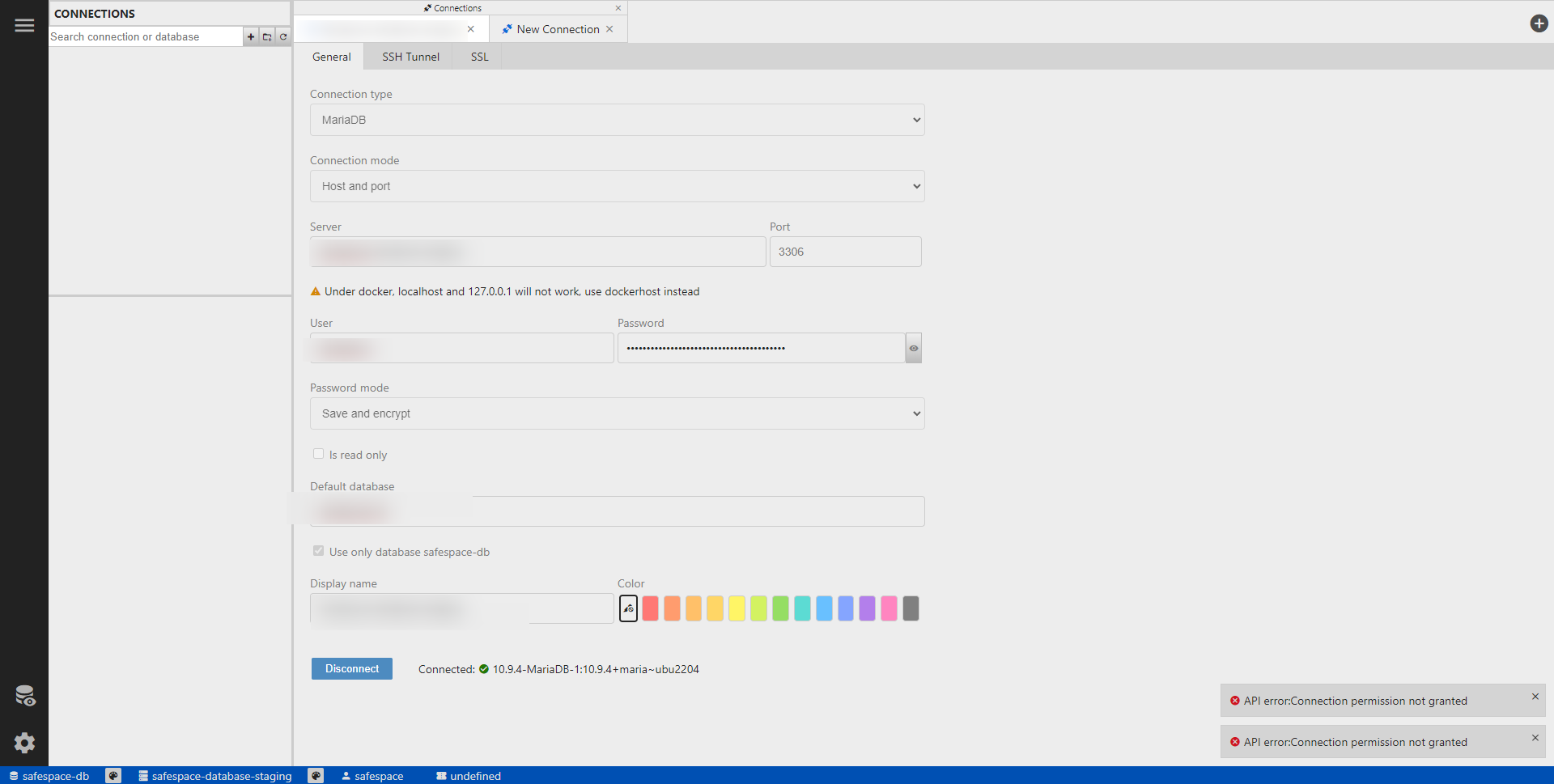This screenshot has height=784, width=1554.
Task: Click the add connection folder icon
Action: (267, 36)
